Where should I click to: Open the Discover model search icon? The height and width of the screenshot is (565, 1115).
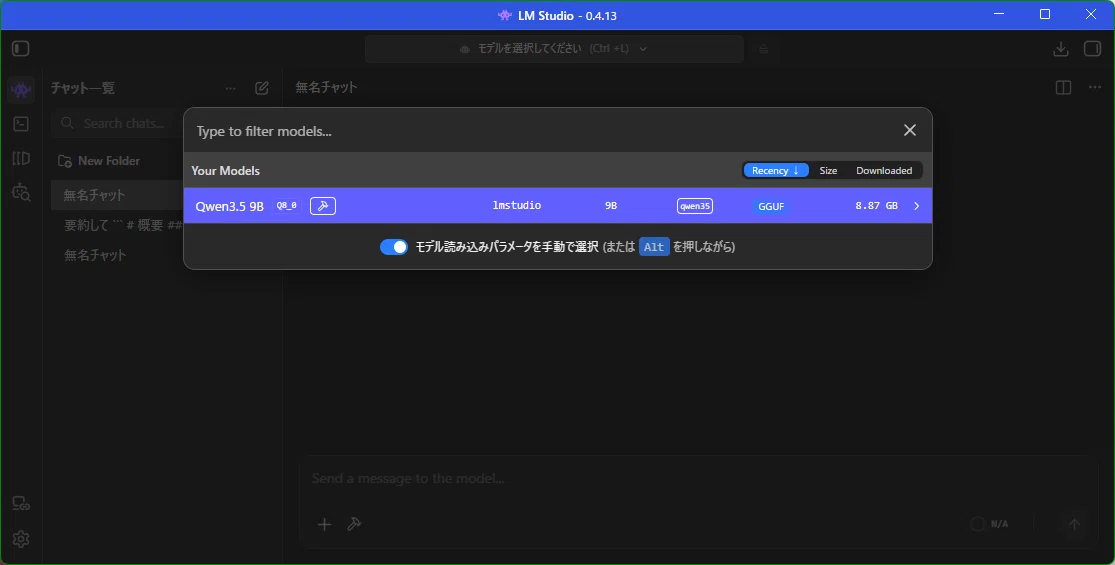[x=21, y=192]
